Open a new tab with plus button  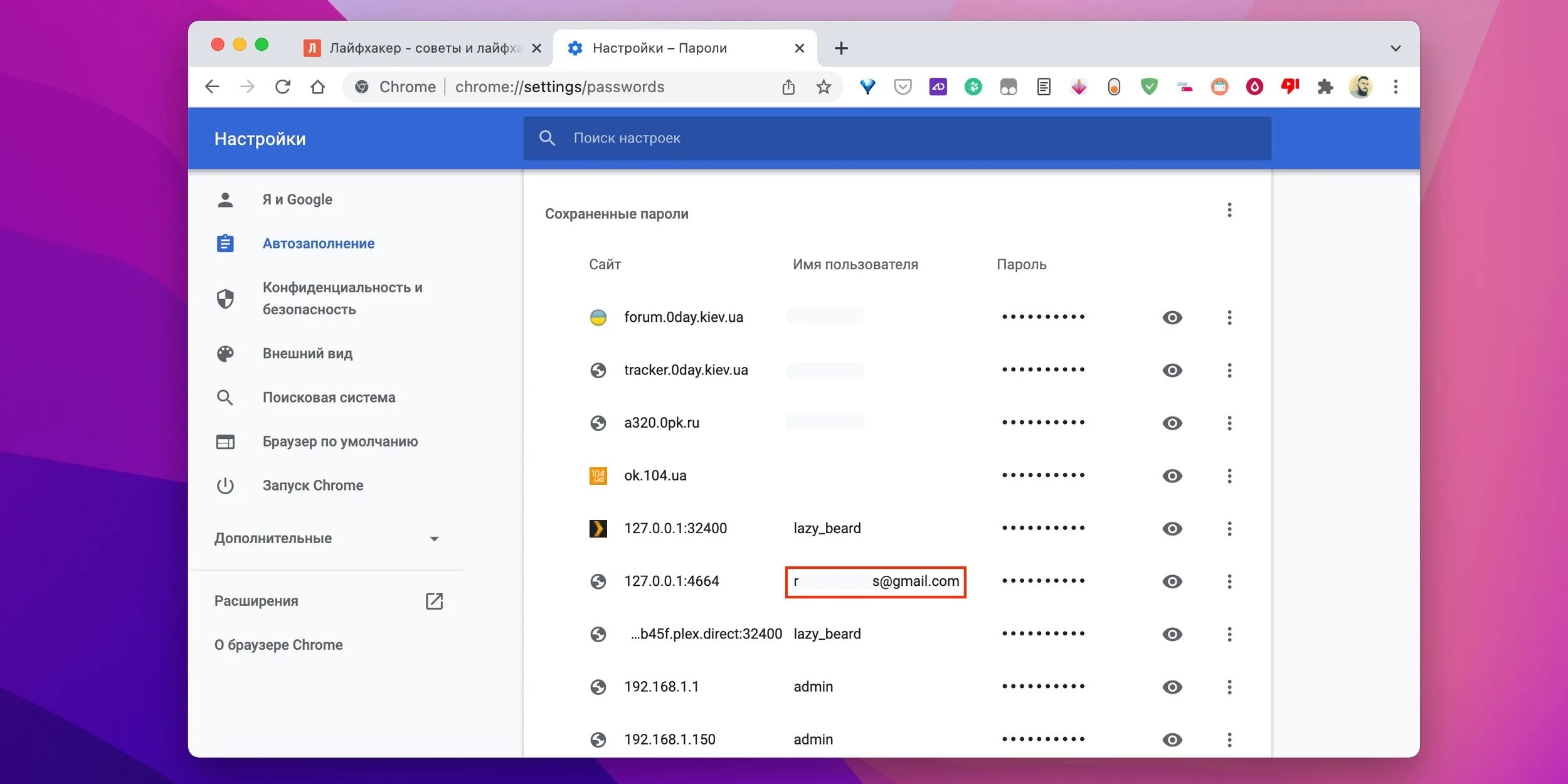pyautogui.click(x=841, y=48)
